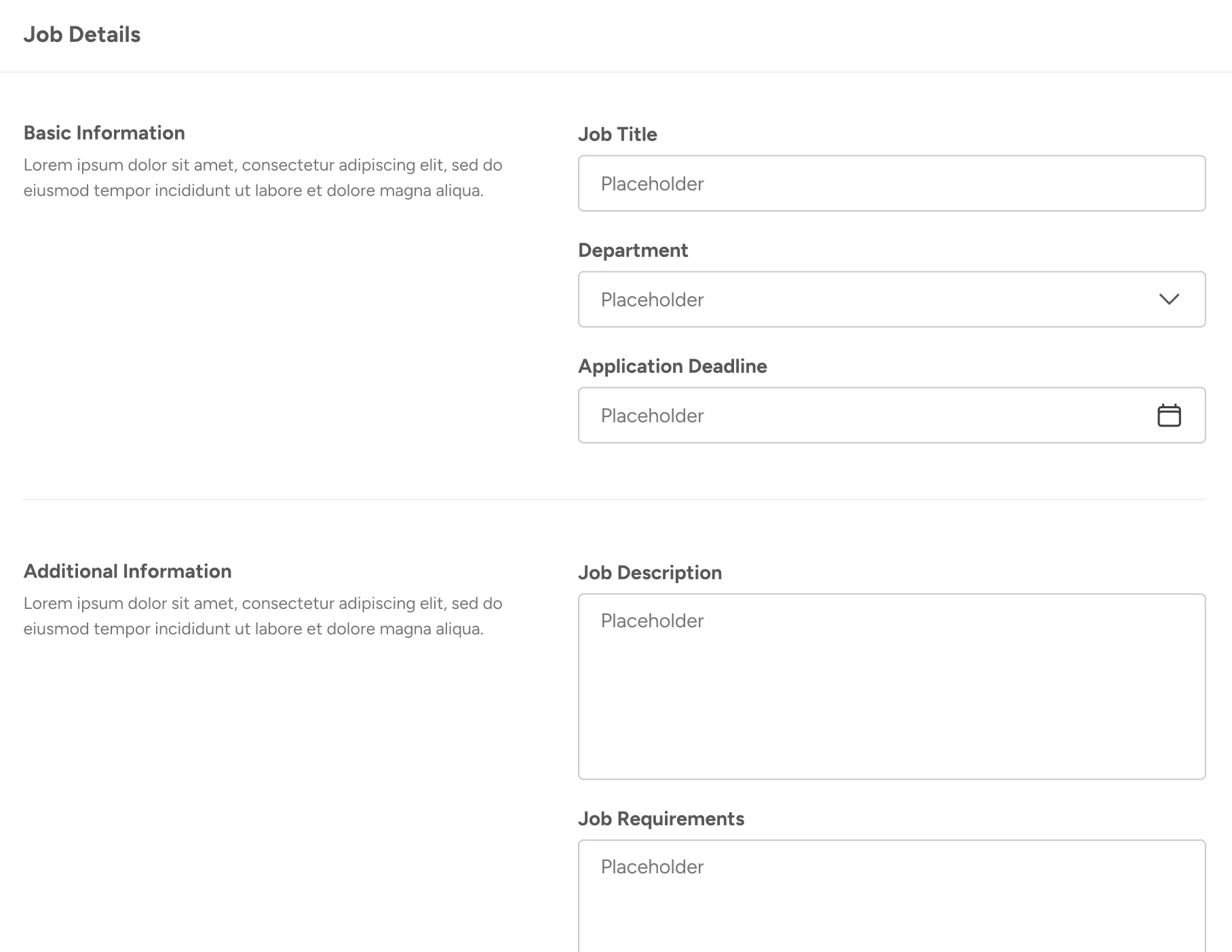Click the Application Deadline date placeholder text
1232x952 pixels.
click(652, 416)
